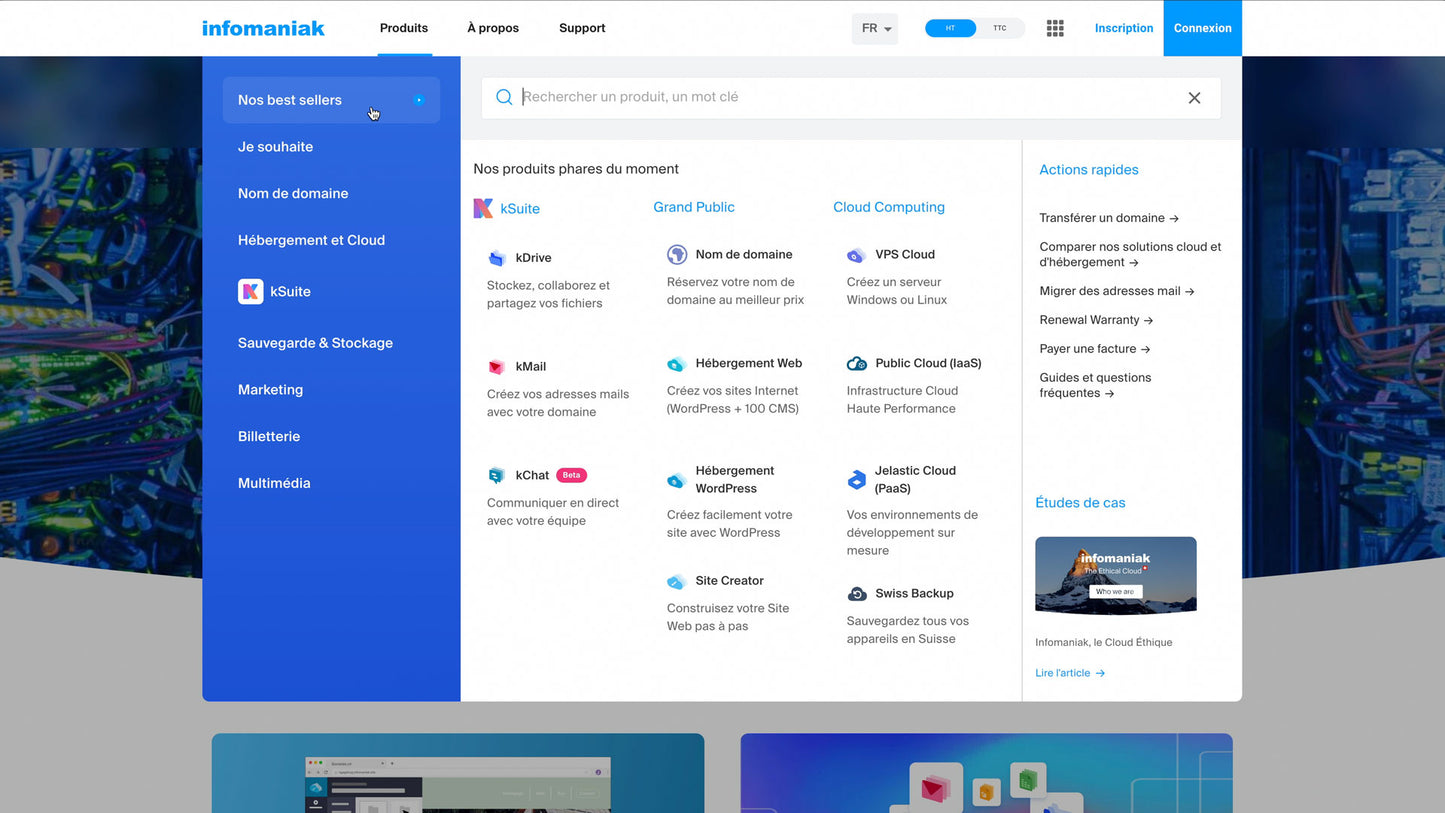This screenshot has width=1445, height=813.
Task: Click the VPS Cloud icon
Action: click(x=856, y=255)
